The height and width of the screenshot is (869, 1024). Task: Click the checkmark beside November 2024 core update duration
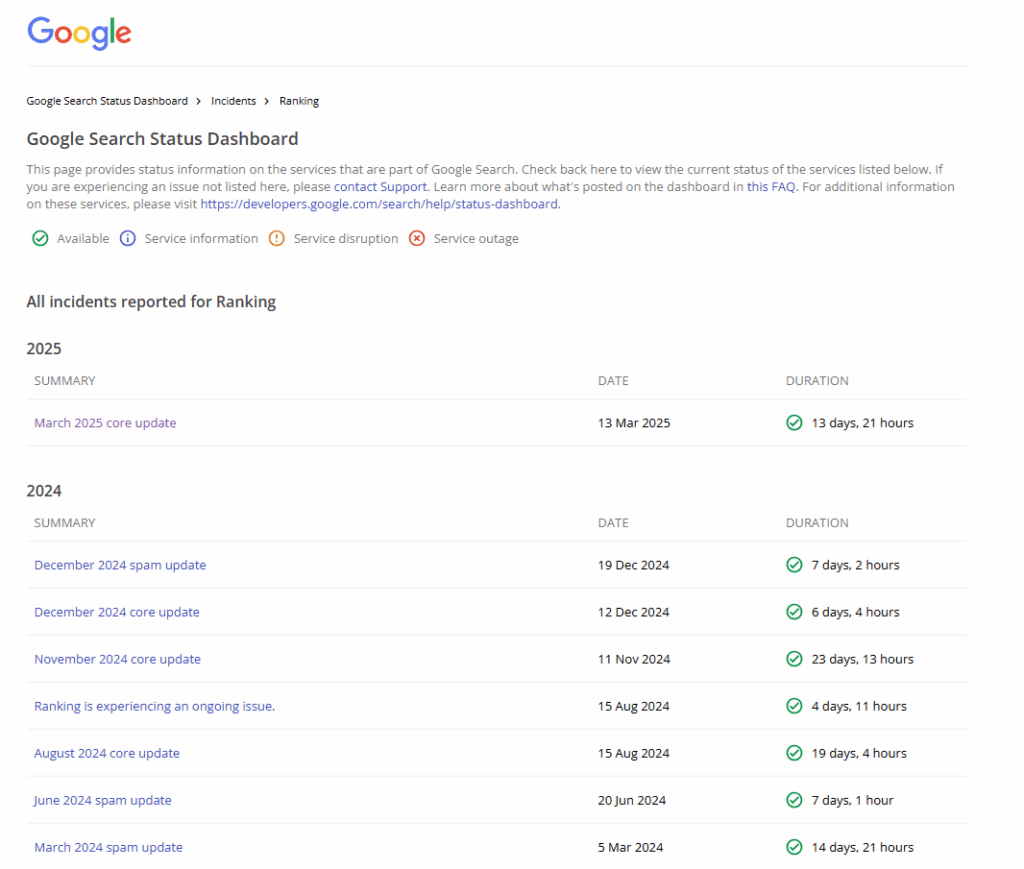point(793,659)
